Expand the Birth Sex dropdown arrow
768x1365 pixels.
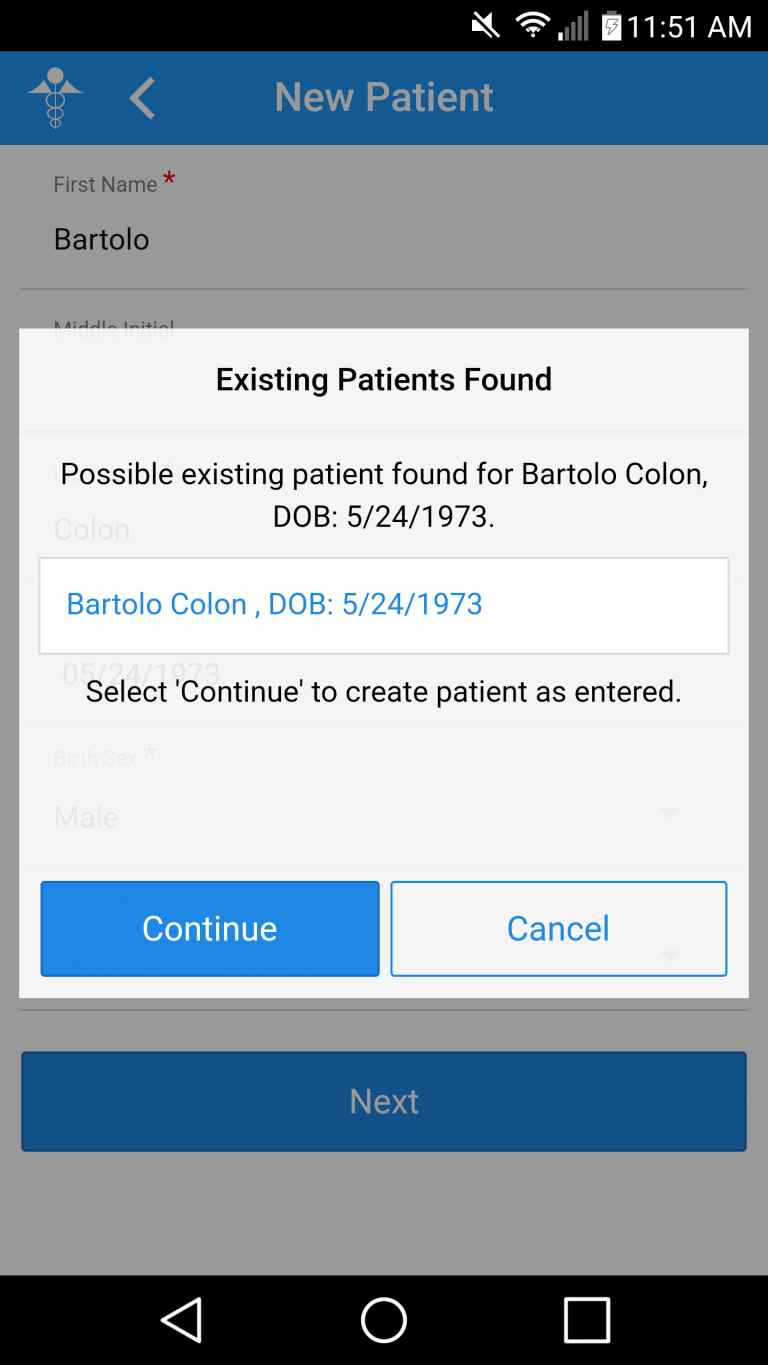[669, 813]
